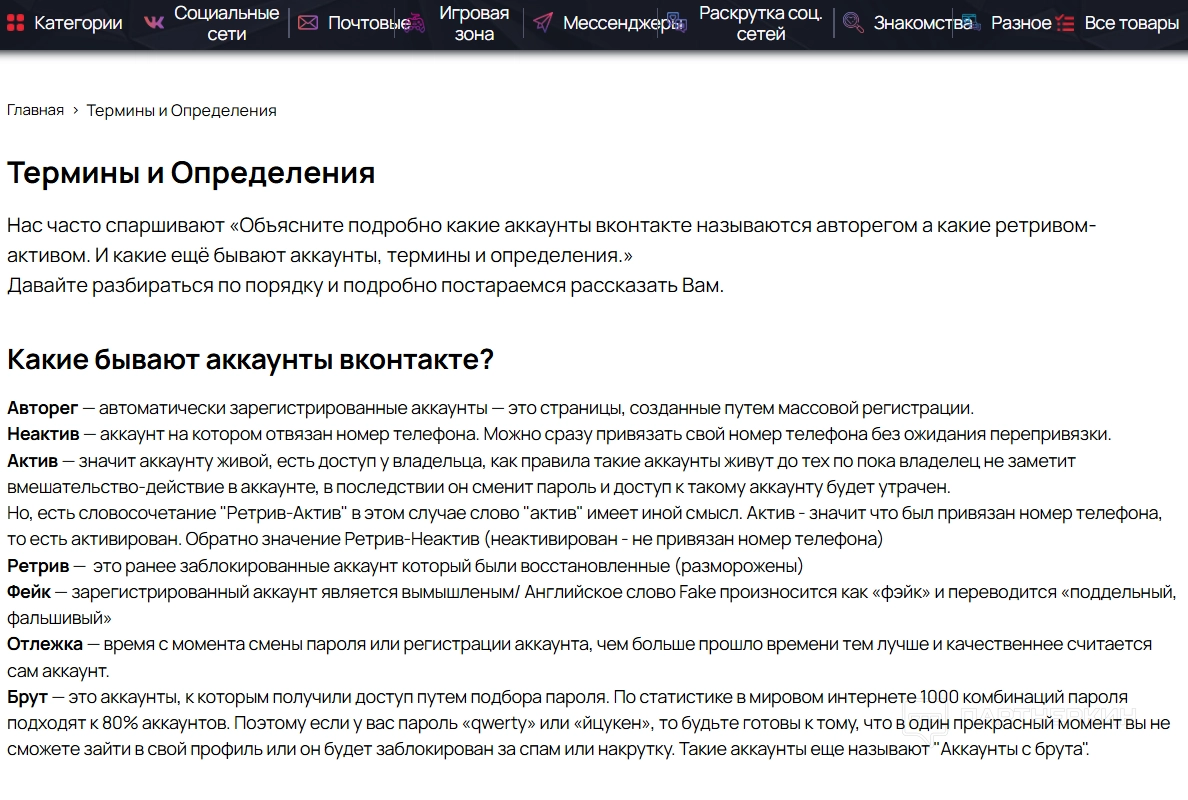Click the envelope icon for Почтовые
The width and height of the screenshot is (1188, 800).
(308, 23)
